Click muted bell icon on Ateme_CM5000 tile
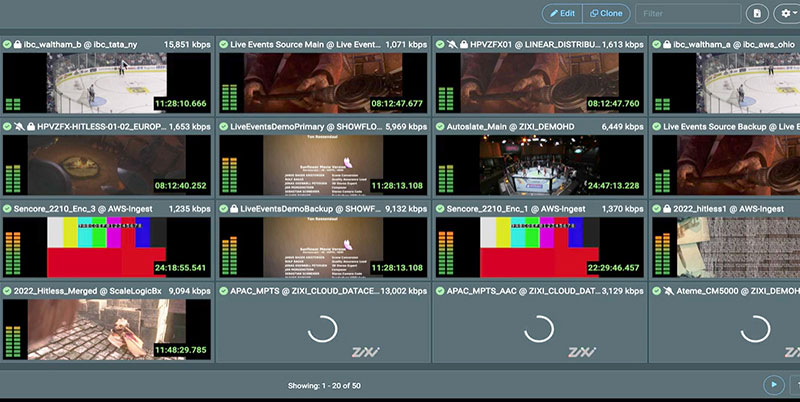This screenshot has width=800, height=402. [668, 291]
